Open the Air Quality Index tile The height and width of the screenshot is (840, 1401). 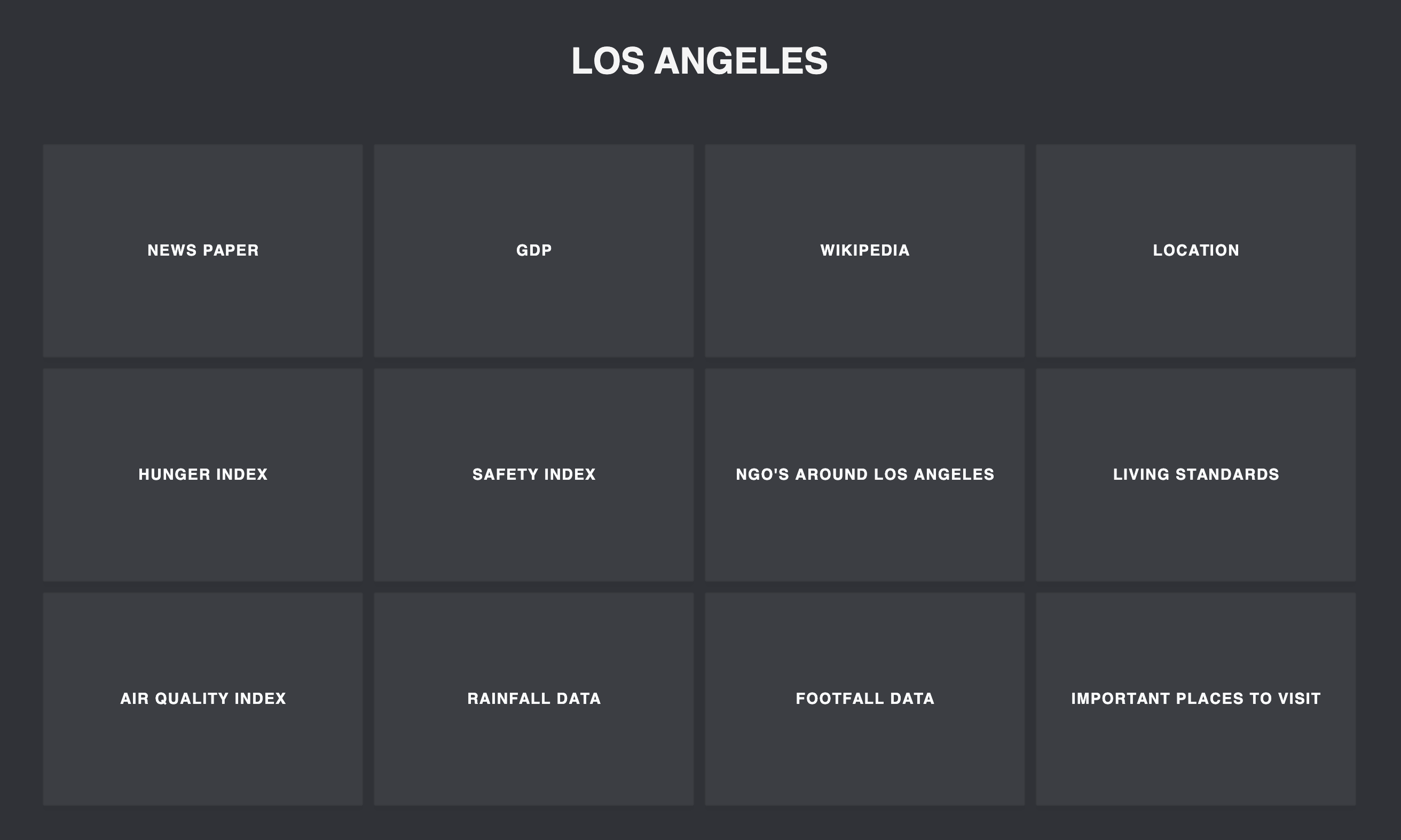[x=203, y=699]
